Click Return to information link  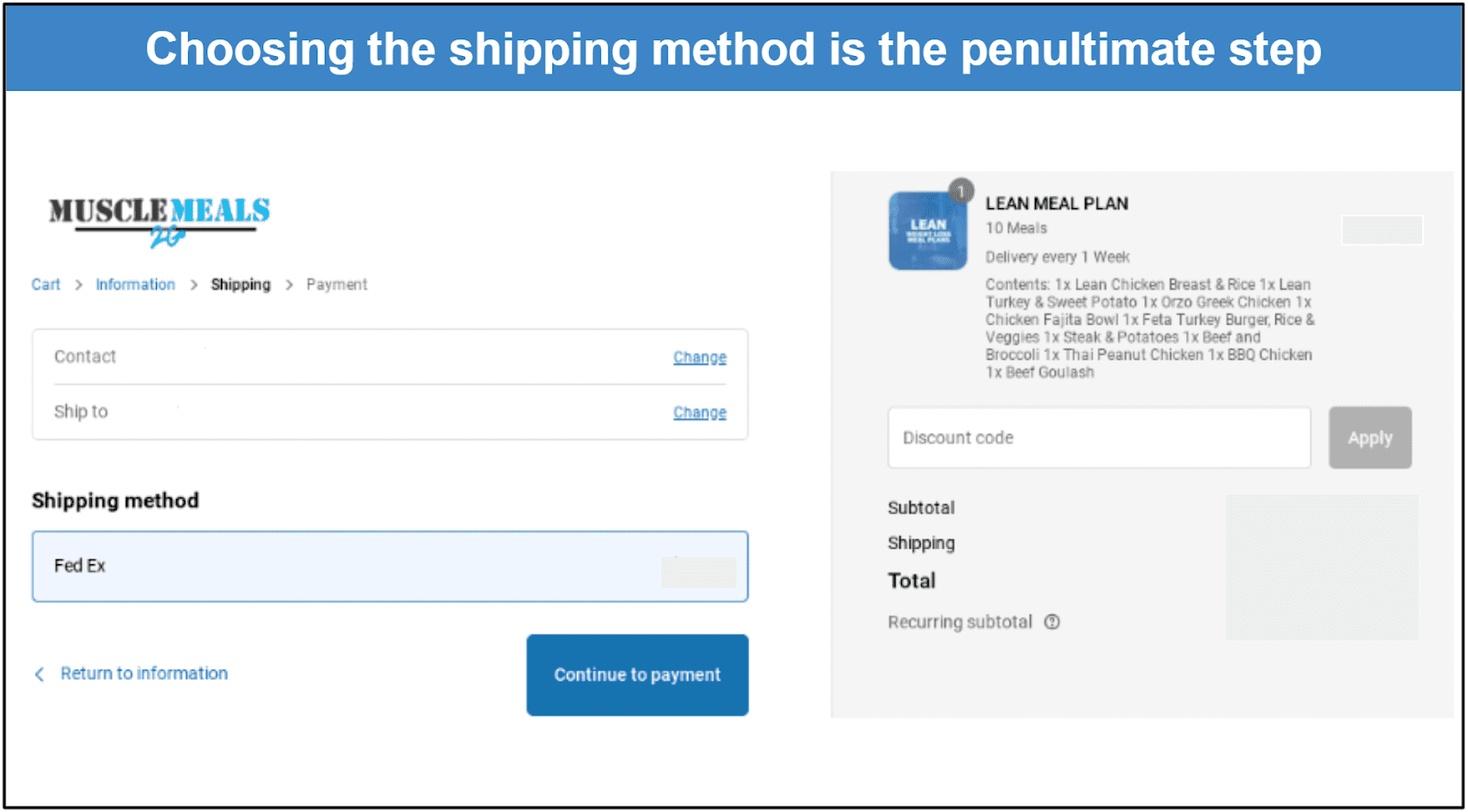pyautogui.click(x=144, y=673)
